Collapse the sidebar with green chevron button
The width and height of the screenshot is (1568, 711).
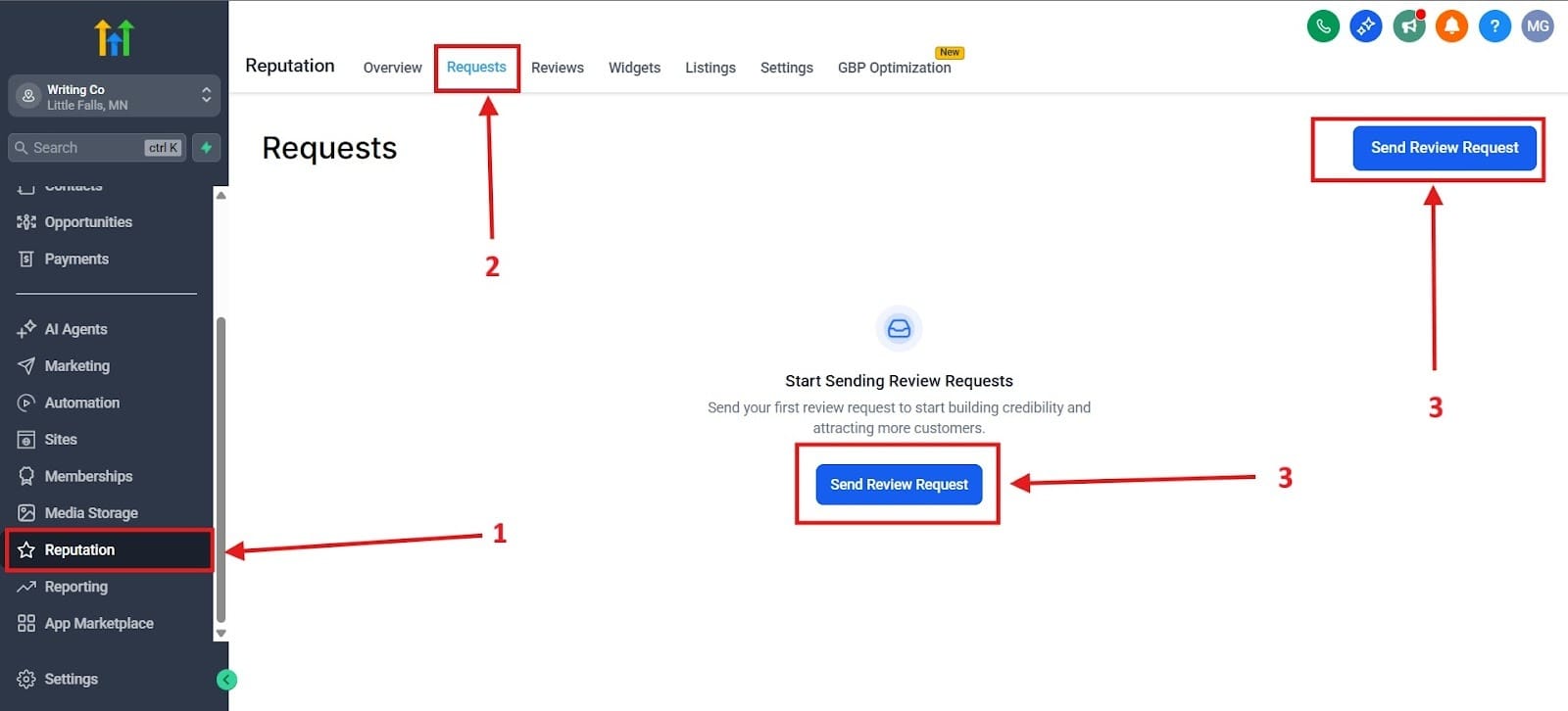(x=226, y=680)
